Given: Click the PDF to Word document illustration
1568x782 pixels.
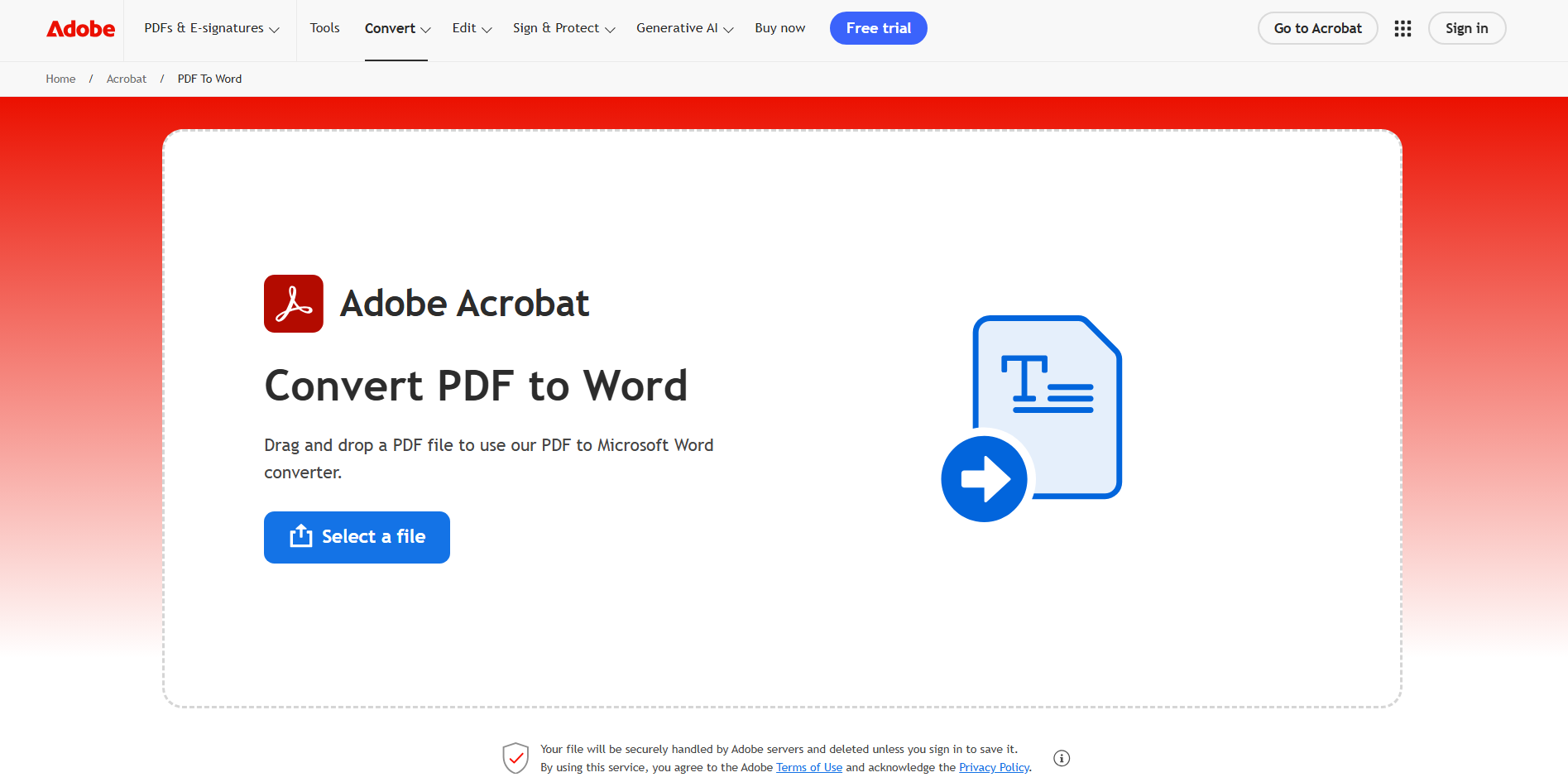Looking at the screenshot, I should click(x=1032, y=418).
